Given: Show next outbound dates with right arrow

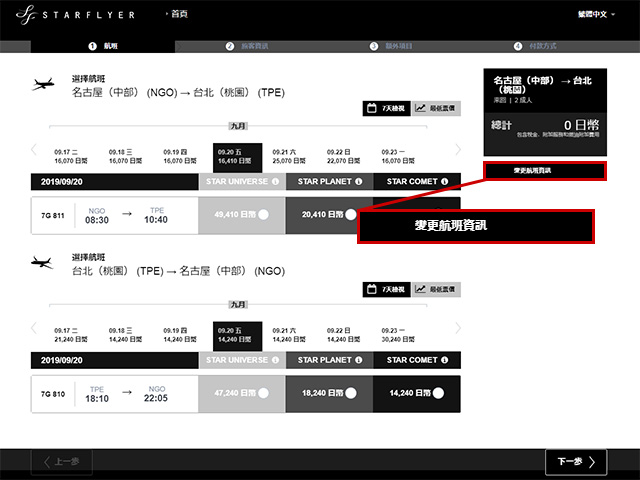Looking at the screenshot, I should coord(458,150).
